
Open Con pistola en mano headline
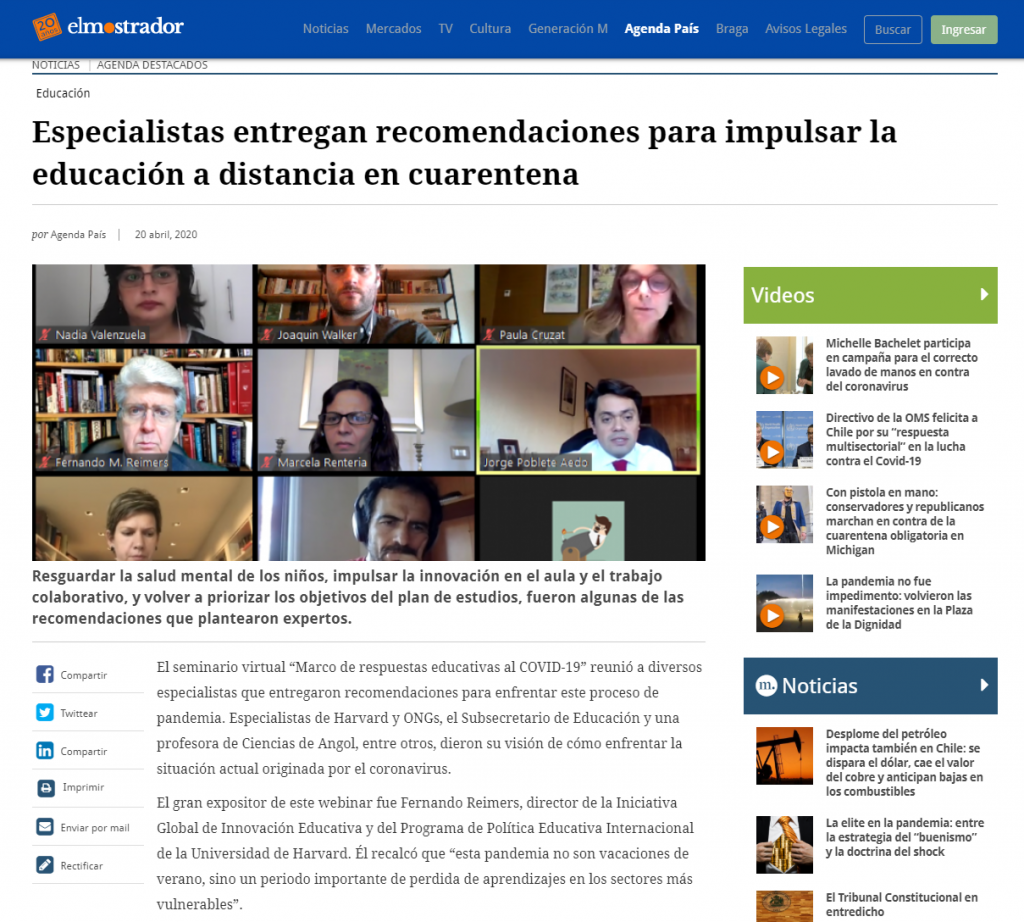click(x=904, y=520)
